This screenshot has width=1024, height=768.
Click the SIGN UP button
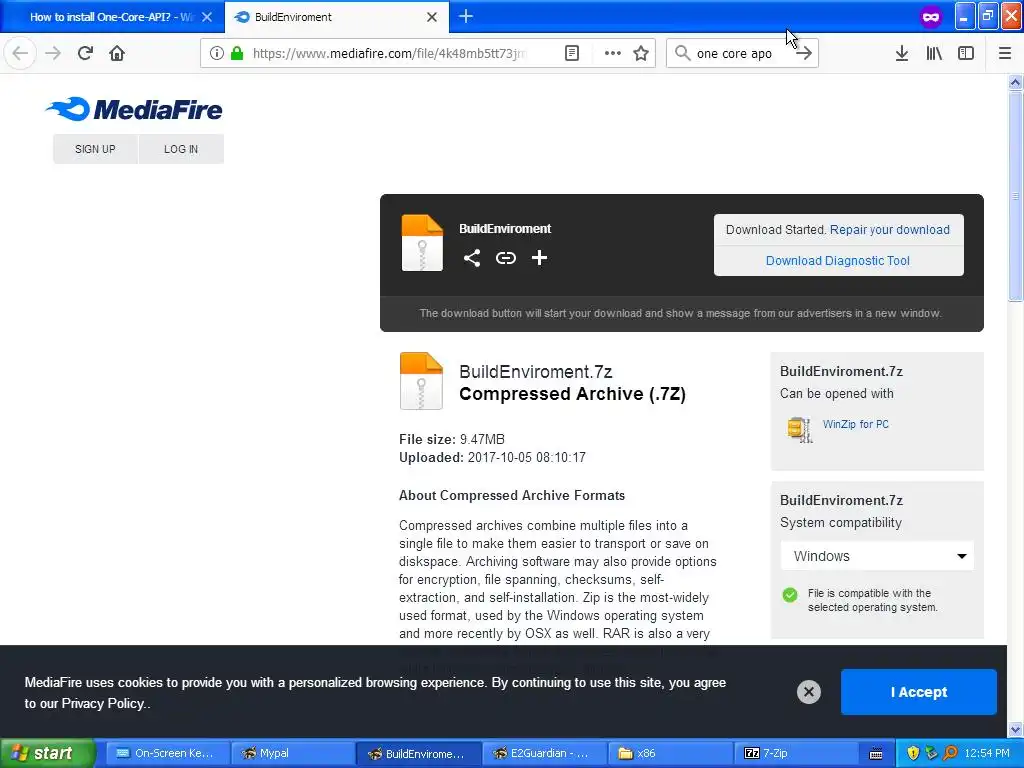(95, 149)
